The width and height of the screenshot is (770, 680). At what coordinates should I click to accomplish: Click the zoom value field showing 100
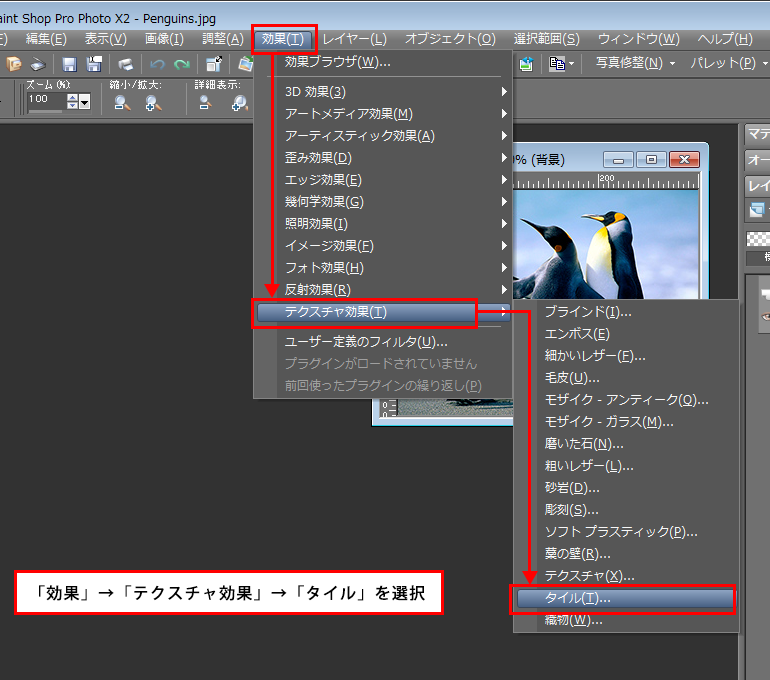[47, 100]
